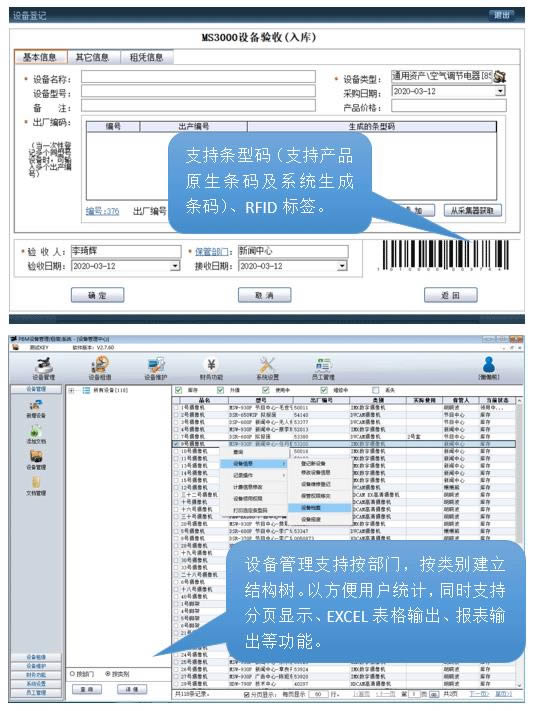
Task: Switch to the 其它信息 tab
Action: tap(93, 58)
